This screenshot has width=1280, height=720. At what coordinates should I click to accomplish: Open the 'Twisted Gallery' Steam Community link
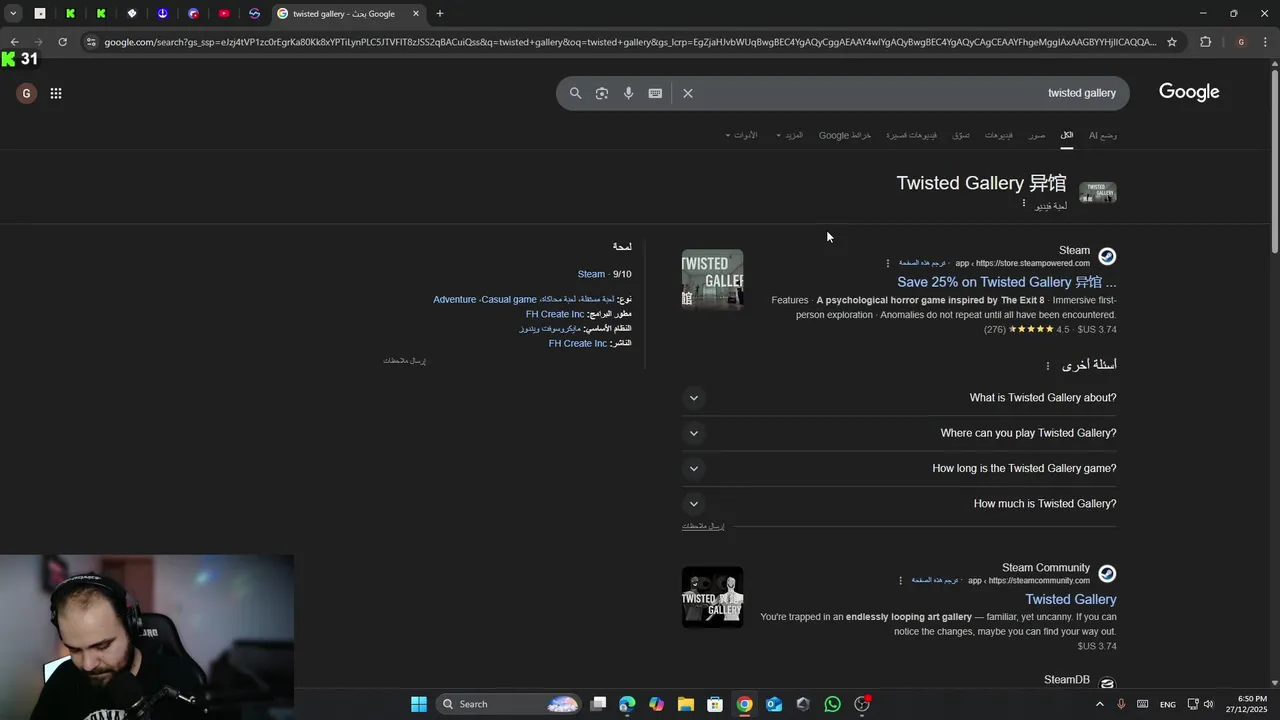coord(1071,599)
